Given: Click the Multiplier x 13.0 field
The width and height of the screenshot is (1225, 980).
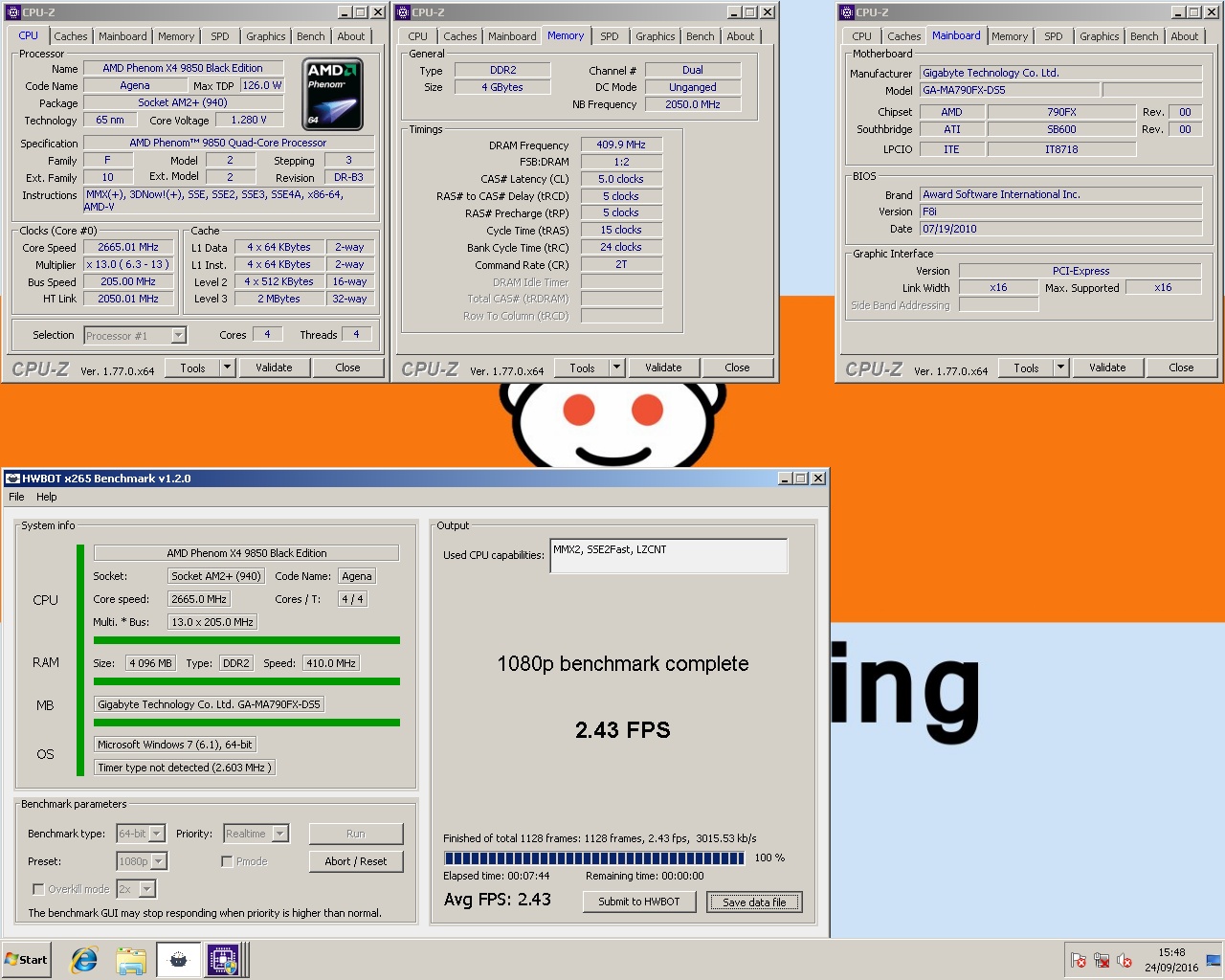Looking at the screenshot, I should (128, 264).
